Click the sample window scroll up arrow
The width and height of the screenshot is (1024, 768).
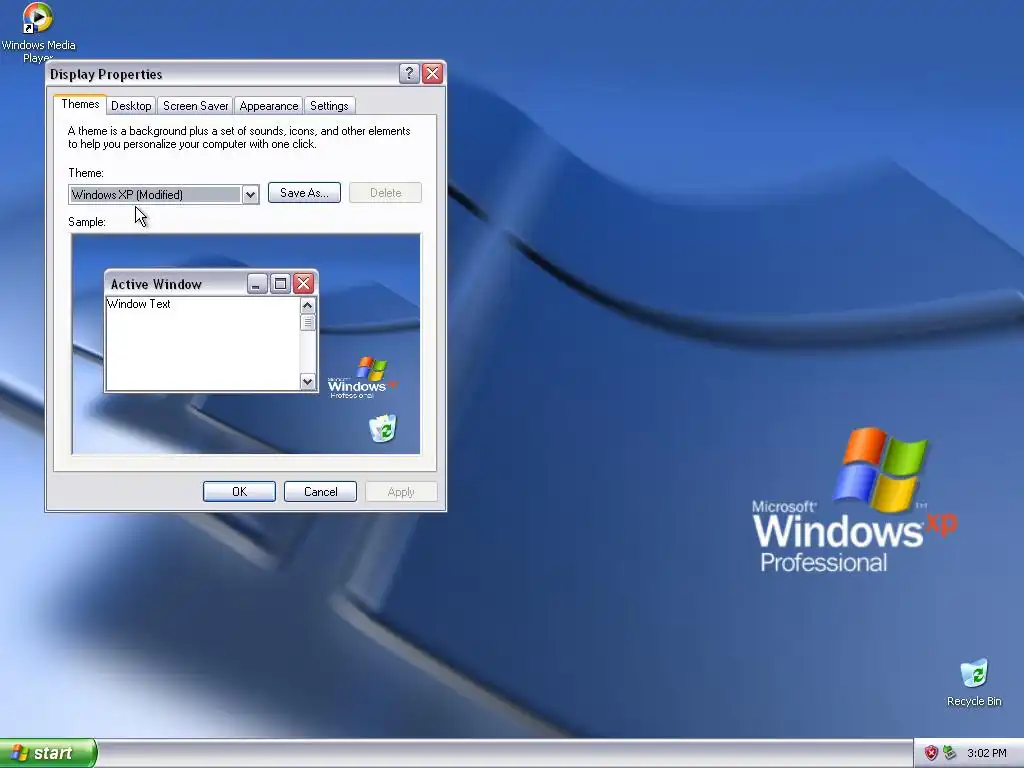pyautogui.click(x=308, y=305)
